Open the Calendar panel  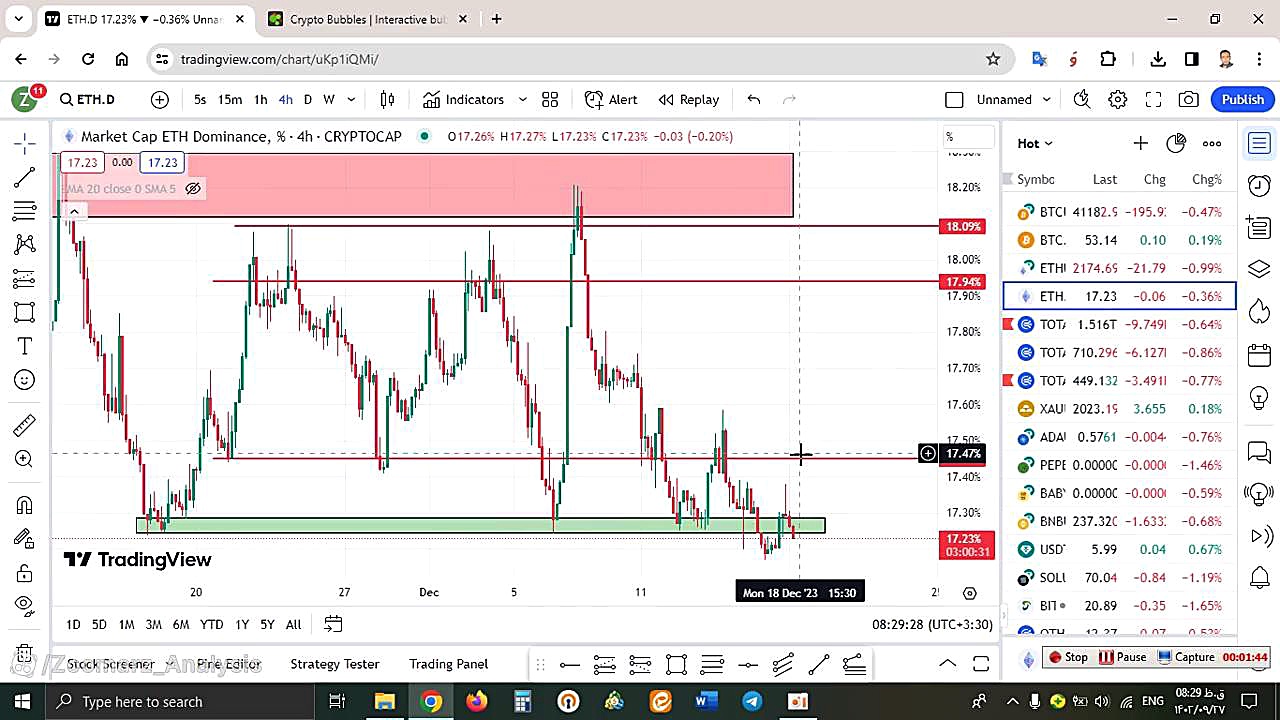[1259, 355]
